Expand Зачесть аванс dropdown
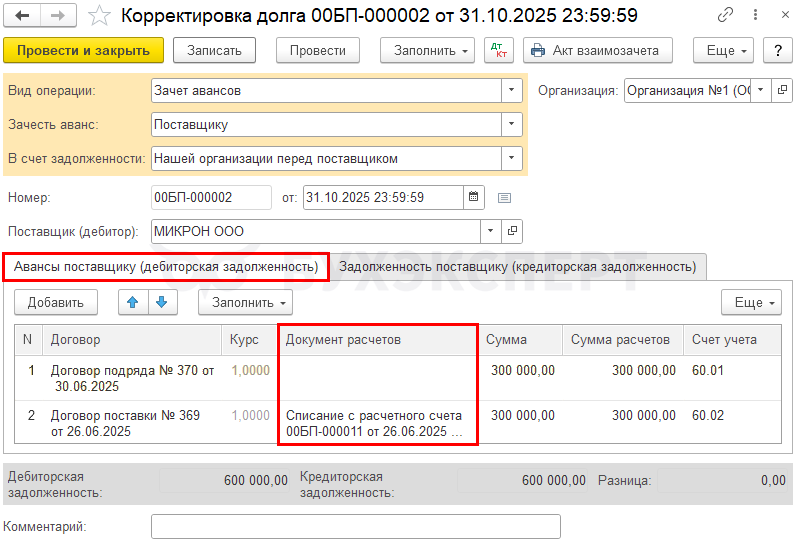797x545 pixels. [x=511, y=125]
